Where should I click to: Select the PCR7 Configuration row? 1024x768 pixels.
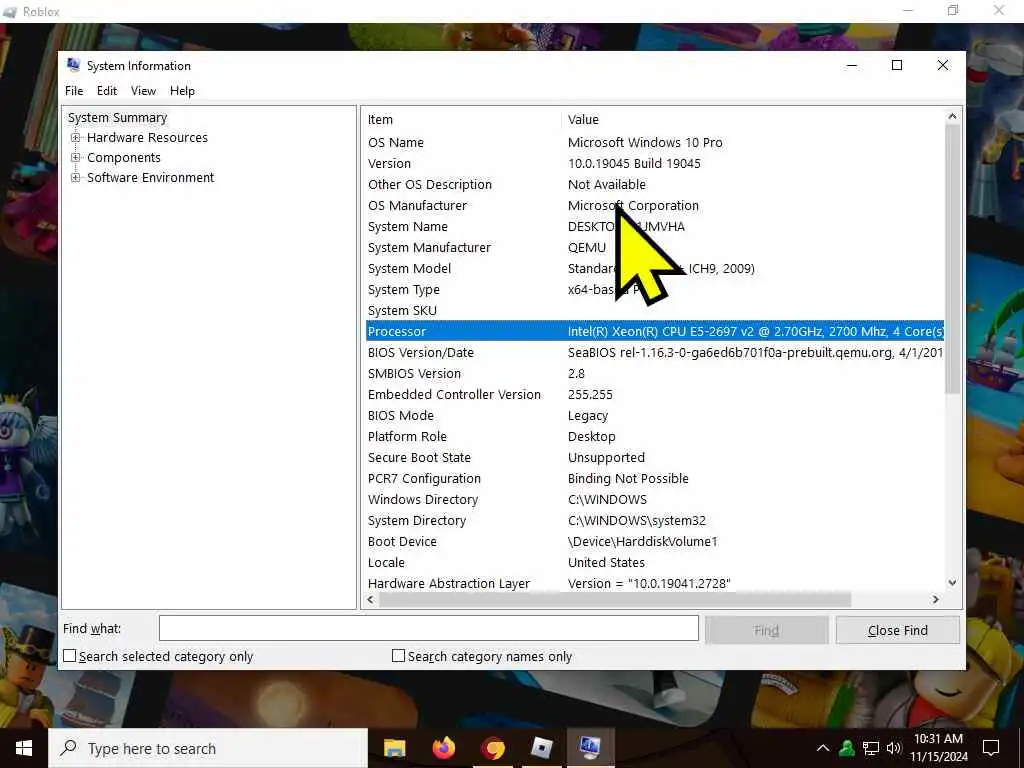pos(655,479)
